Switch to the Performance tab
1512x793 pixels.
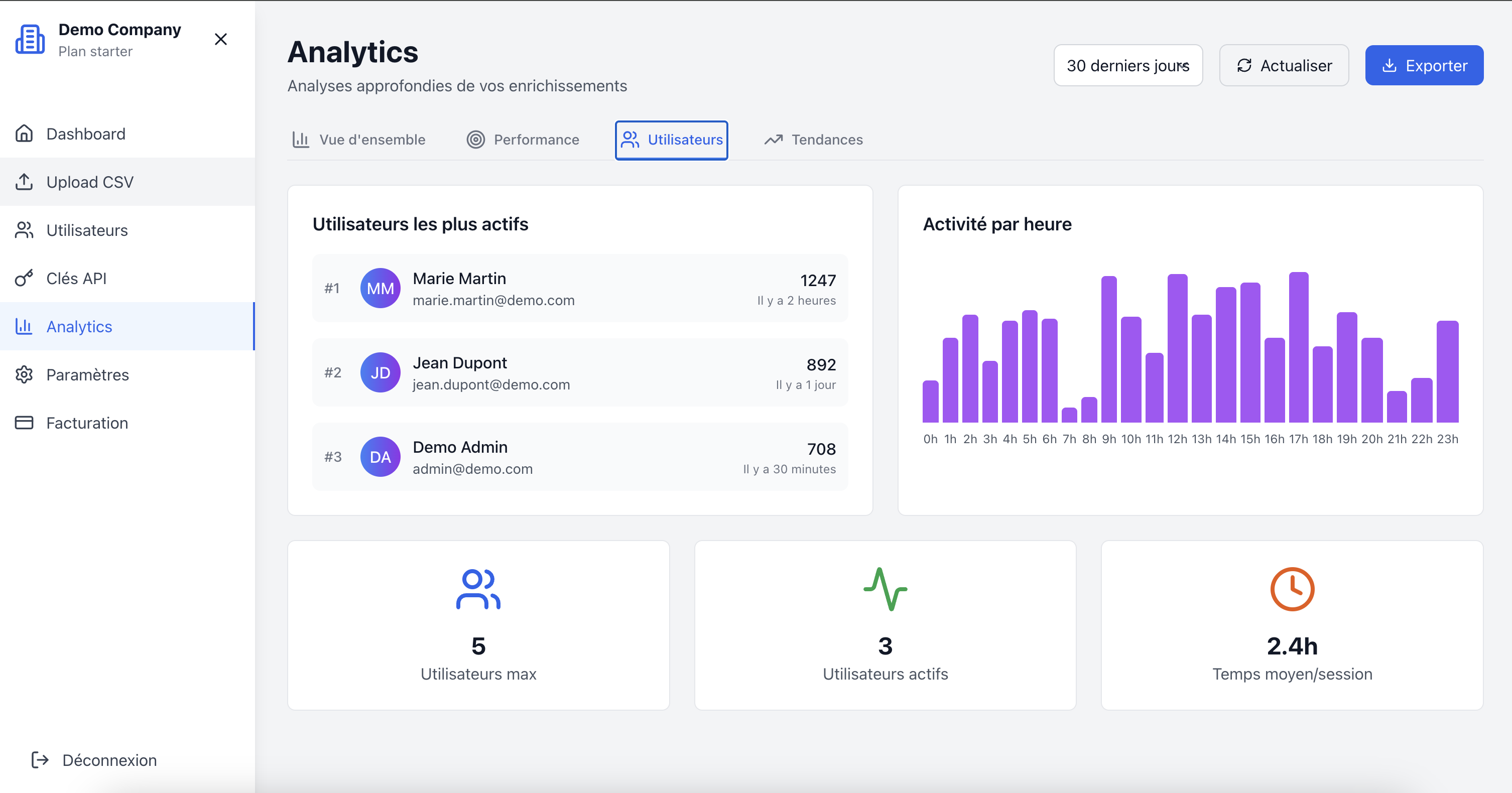point(523,140)
